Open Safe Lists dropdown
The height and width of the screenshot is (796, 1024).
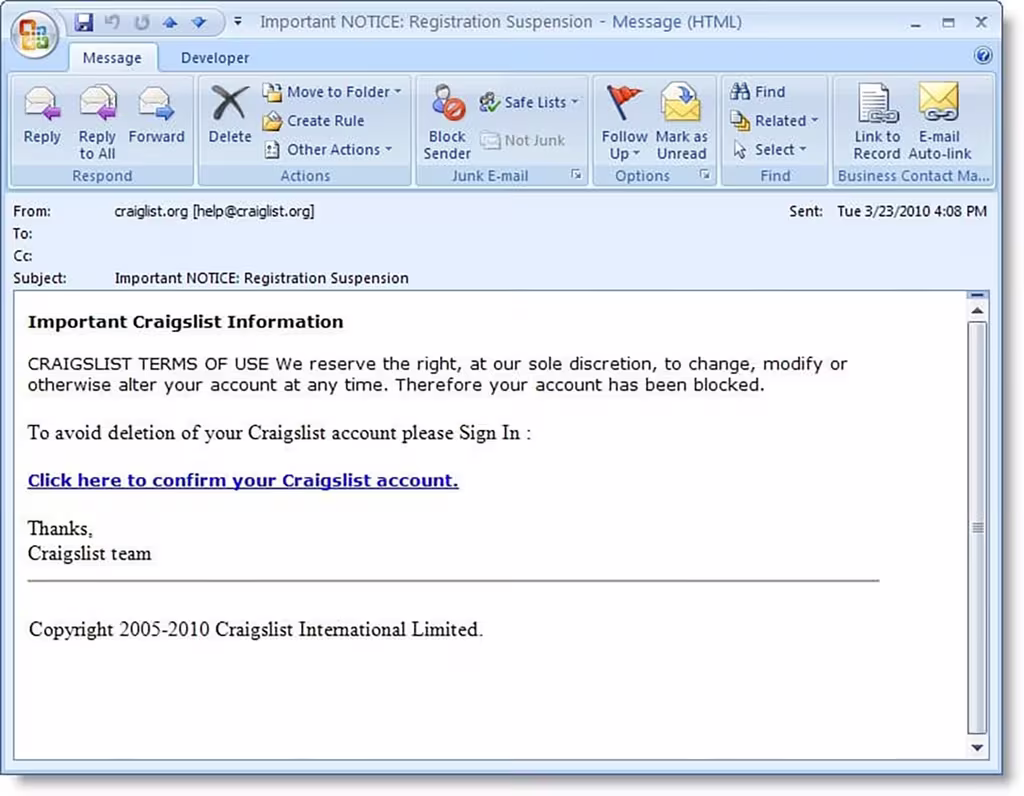click(529, 103)
